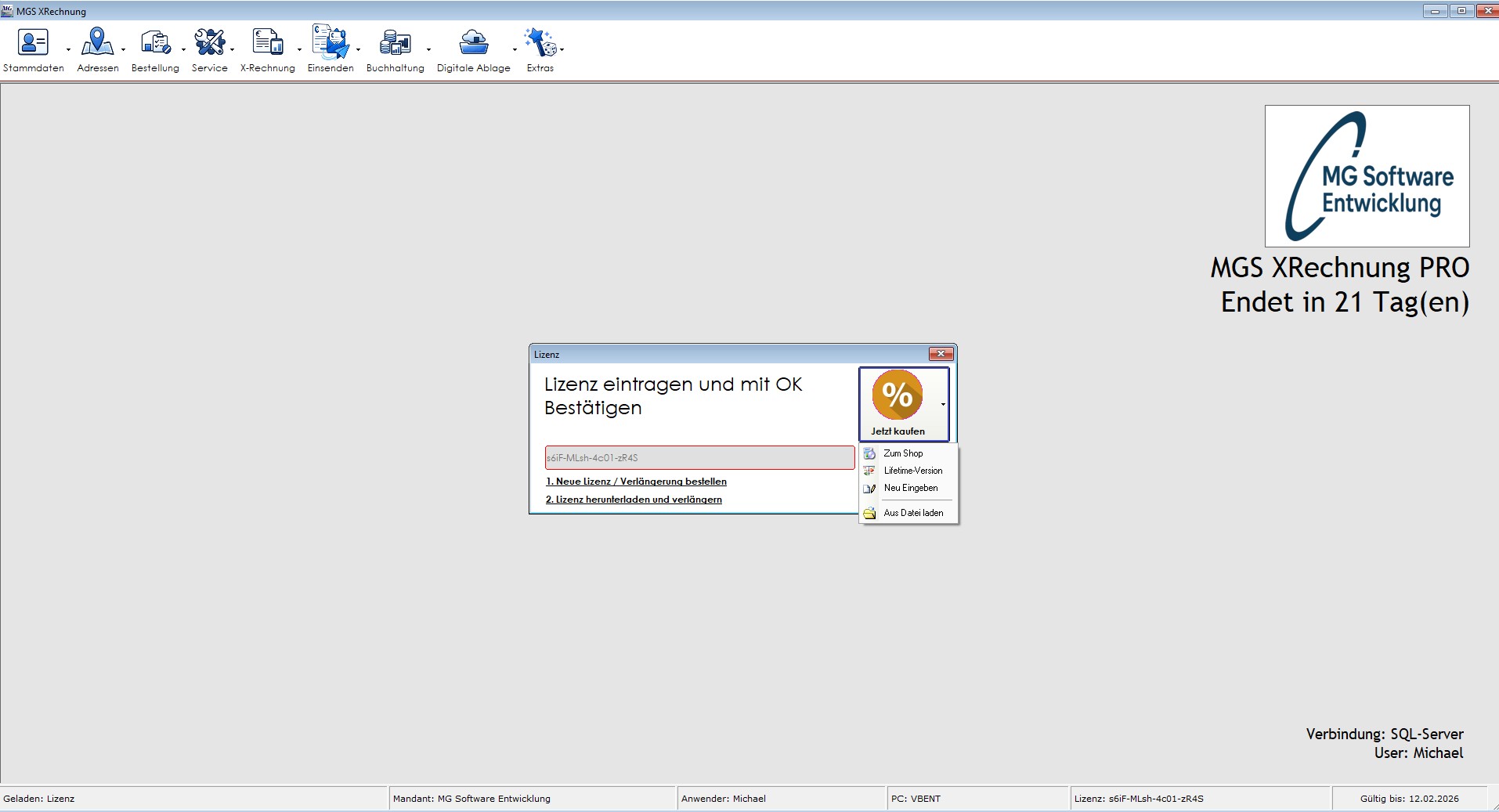Select Aus Datei laden menu entry

[913, 513]
